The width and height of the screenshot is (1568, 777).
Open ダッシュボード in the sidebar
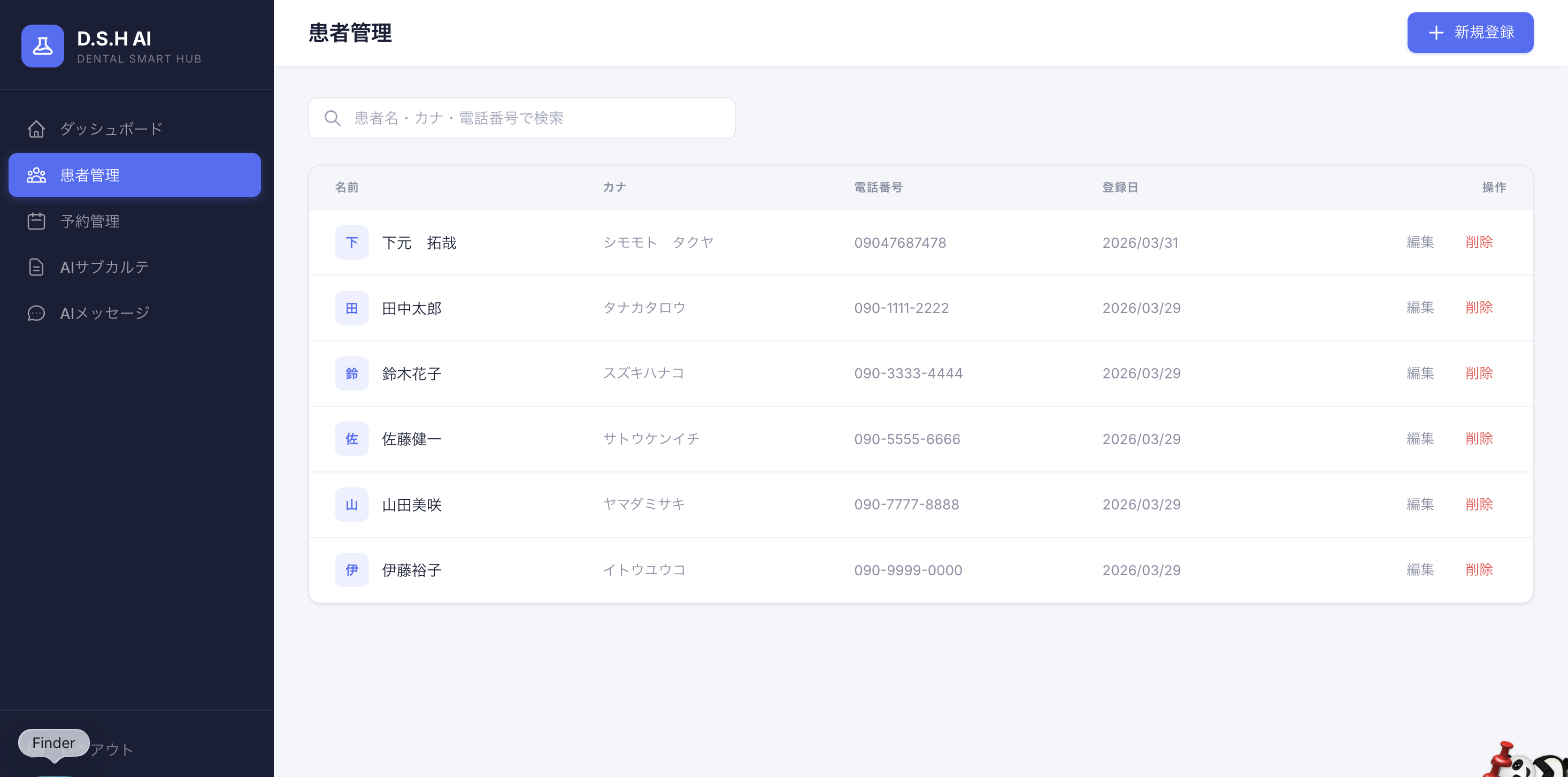coord(135,129)
